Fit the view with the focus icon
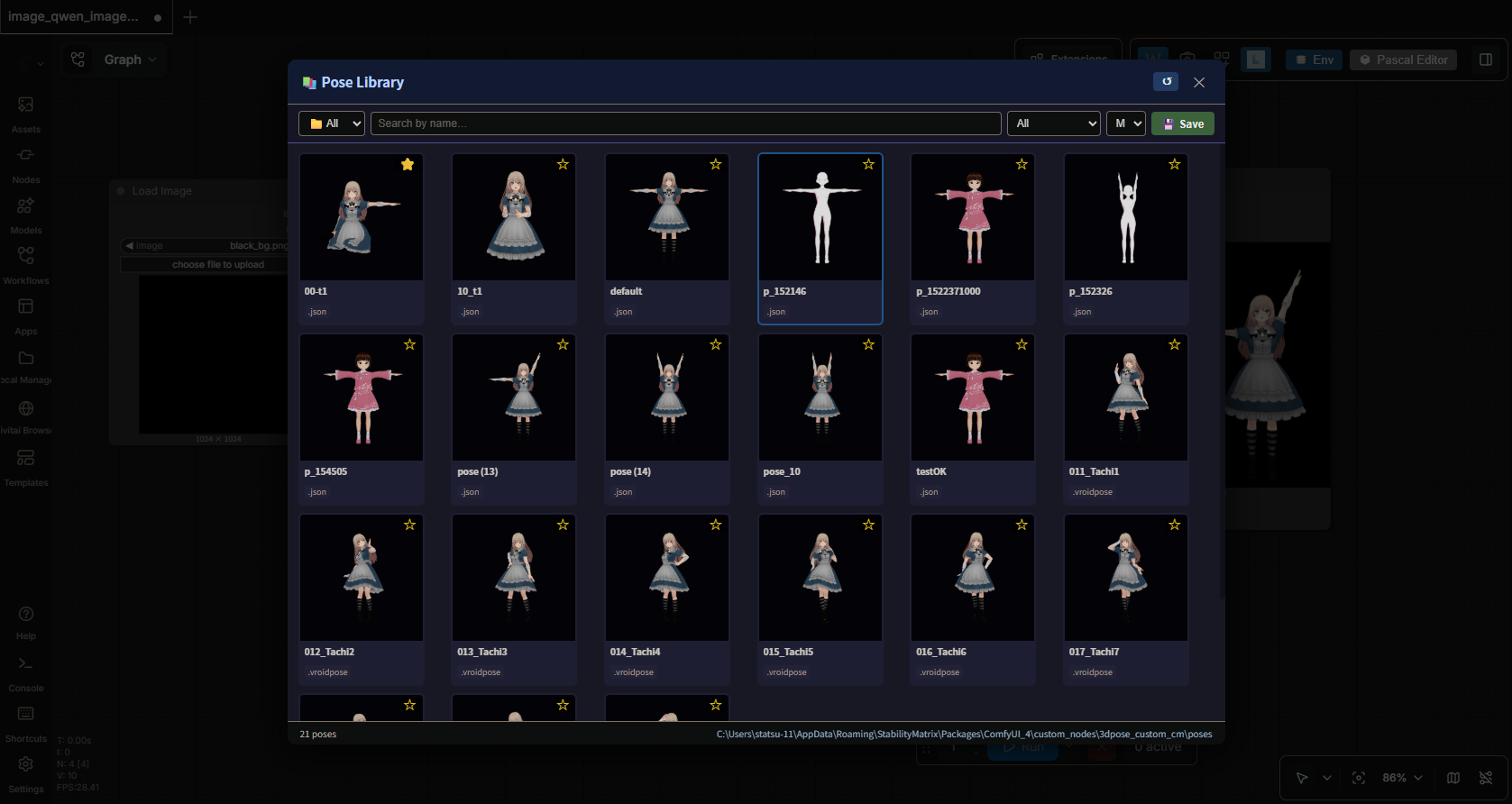 click(x=1359, y=778)
